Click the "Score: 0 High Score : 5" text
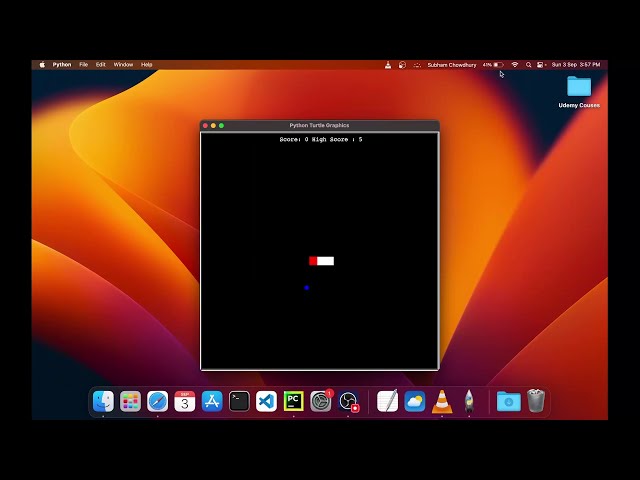Image resolution: width=640 pixels, height=480 pixels. [x=321, y=140]
